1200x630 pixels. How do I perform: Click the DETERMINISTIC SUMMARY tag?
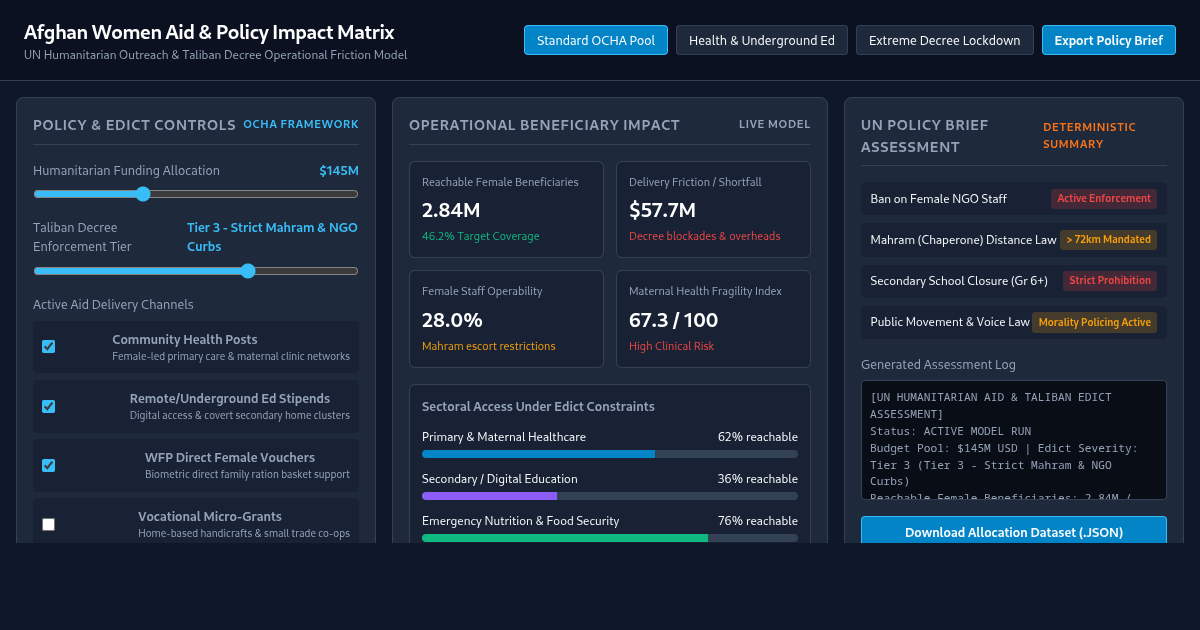[1089, 136]
